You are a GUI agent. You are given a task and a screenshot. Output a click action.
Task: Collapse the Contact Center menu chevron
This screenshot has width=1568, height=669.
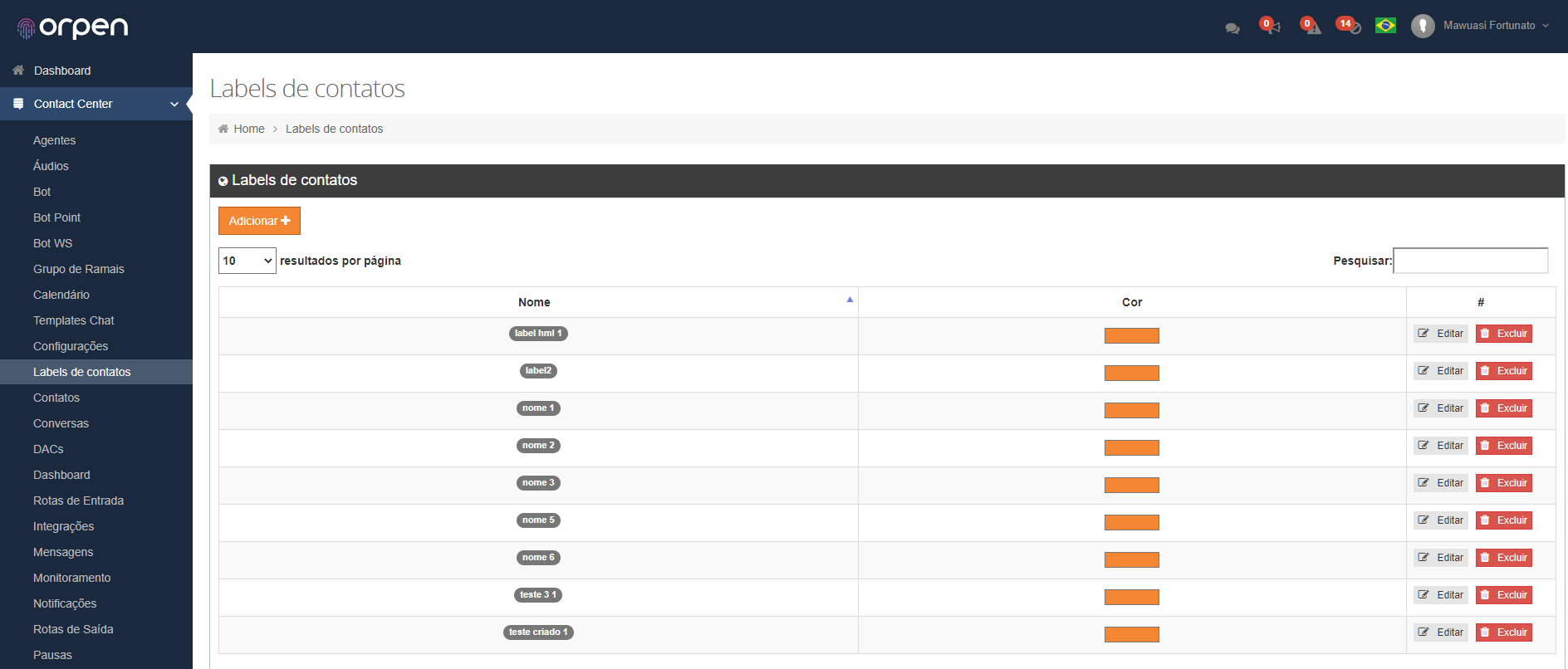click(174, 104)
